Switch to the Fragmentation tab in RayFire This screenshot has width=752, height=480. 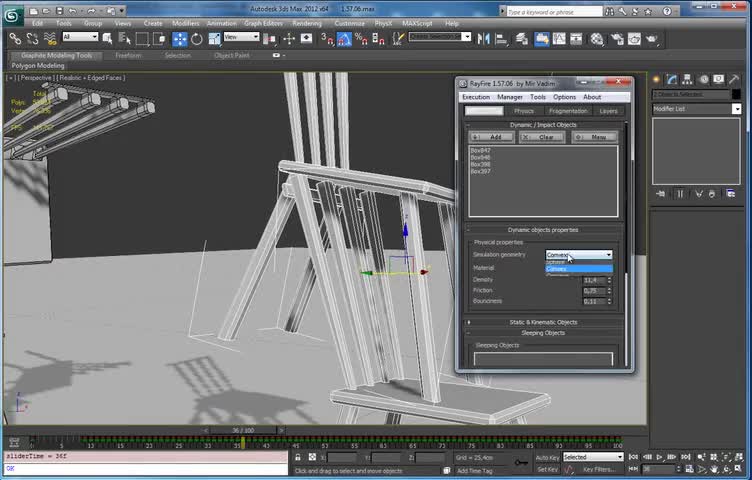point(567,111)
